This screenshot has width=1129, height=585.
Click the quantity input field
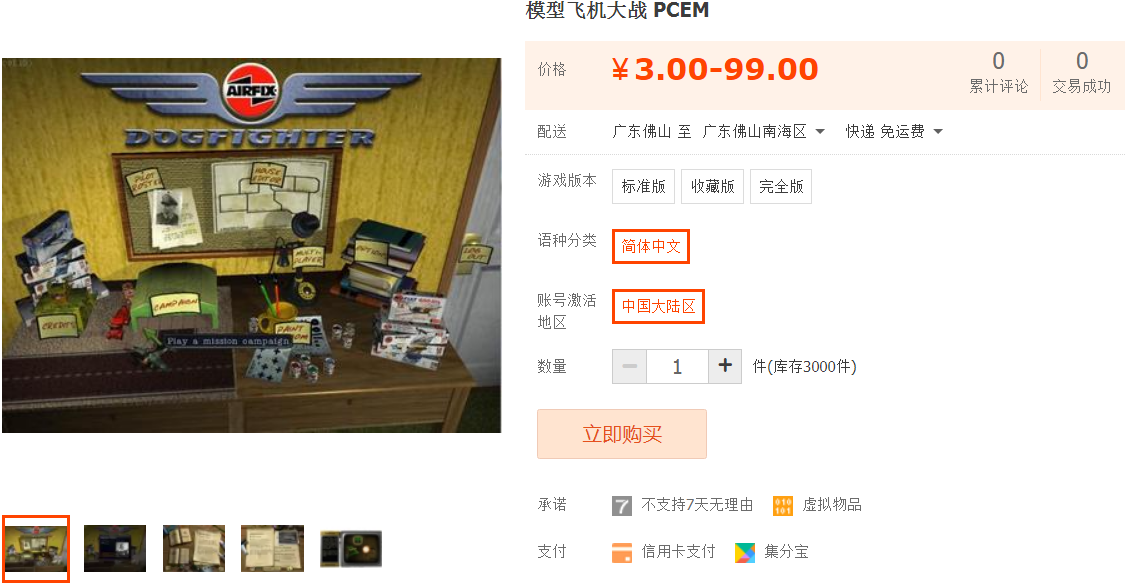tap(677, 366)
